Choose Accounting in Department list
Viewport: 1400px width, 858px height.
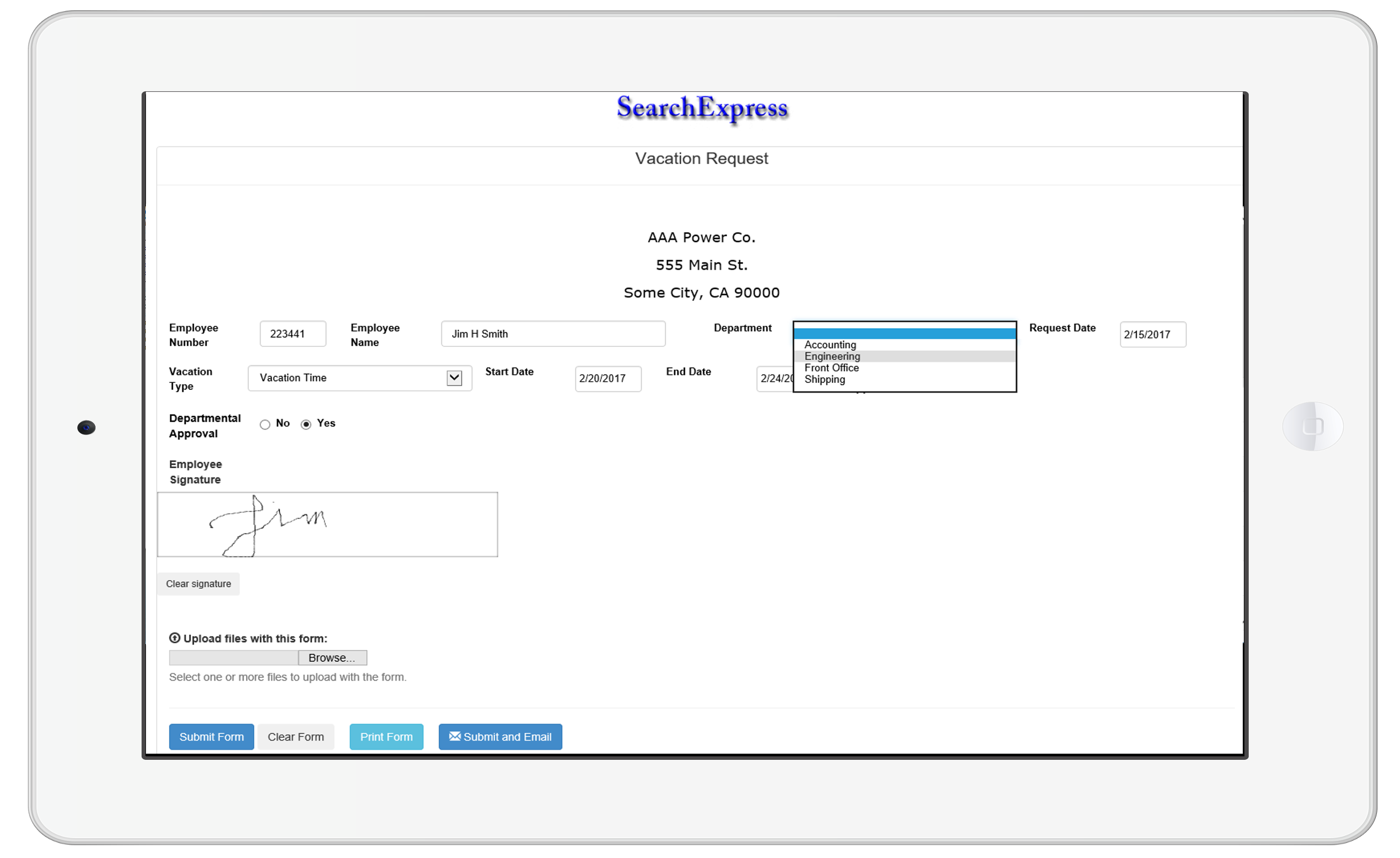click(904, 344)
